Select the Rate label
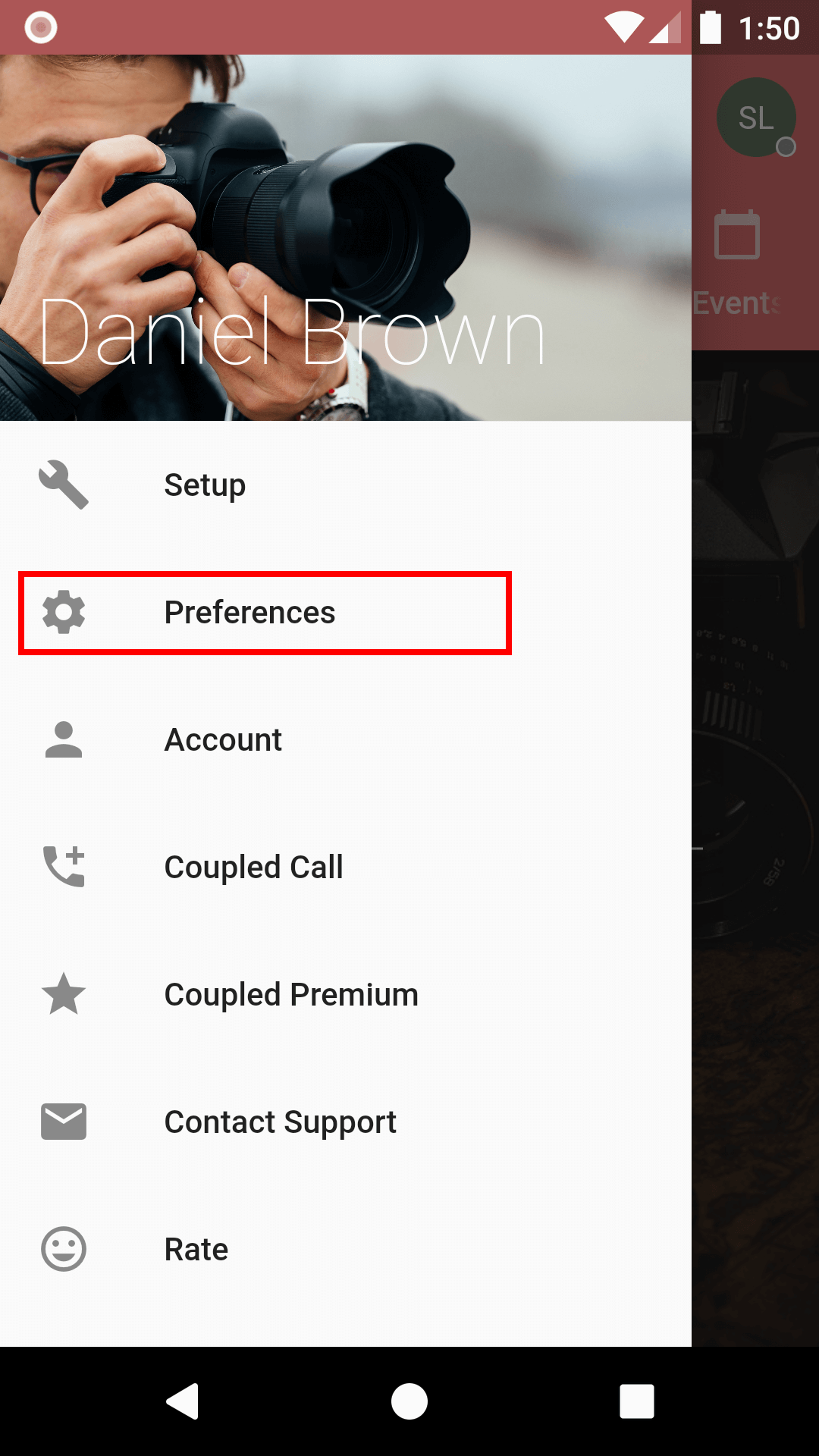 tap(196, 1250)
